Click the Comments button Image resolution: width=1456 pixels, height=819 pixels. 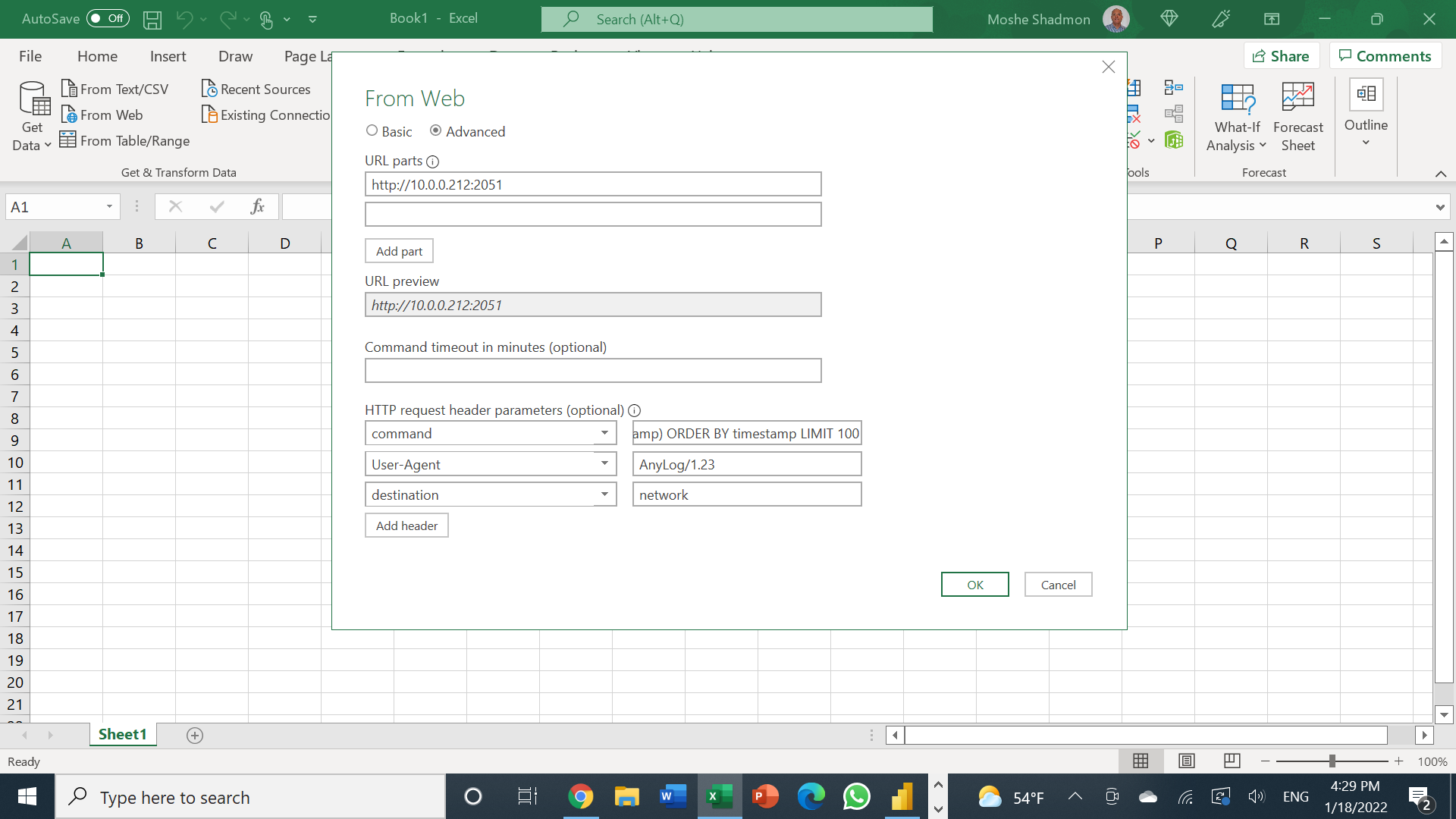coord(1385,55)
